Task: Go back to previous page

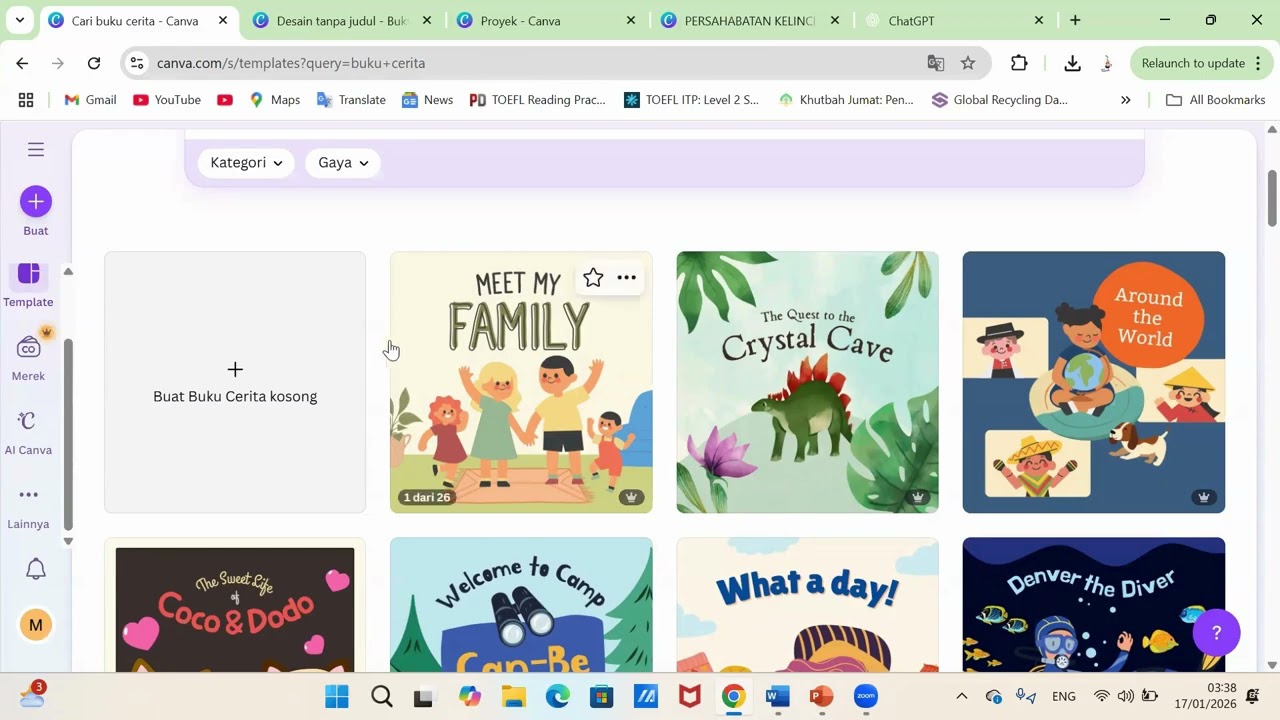Action: point(22,63)
